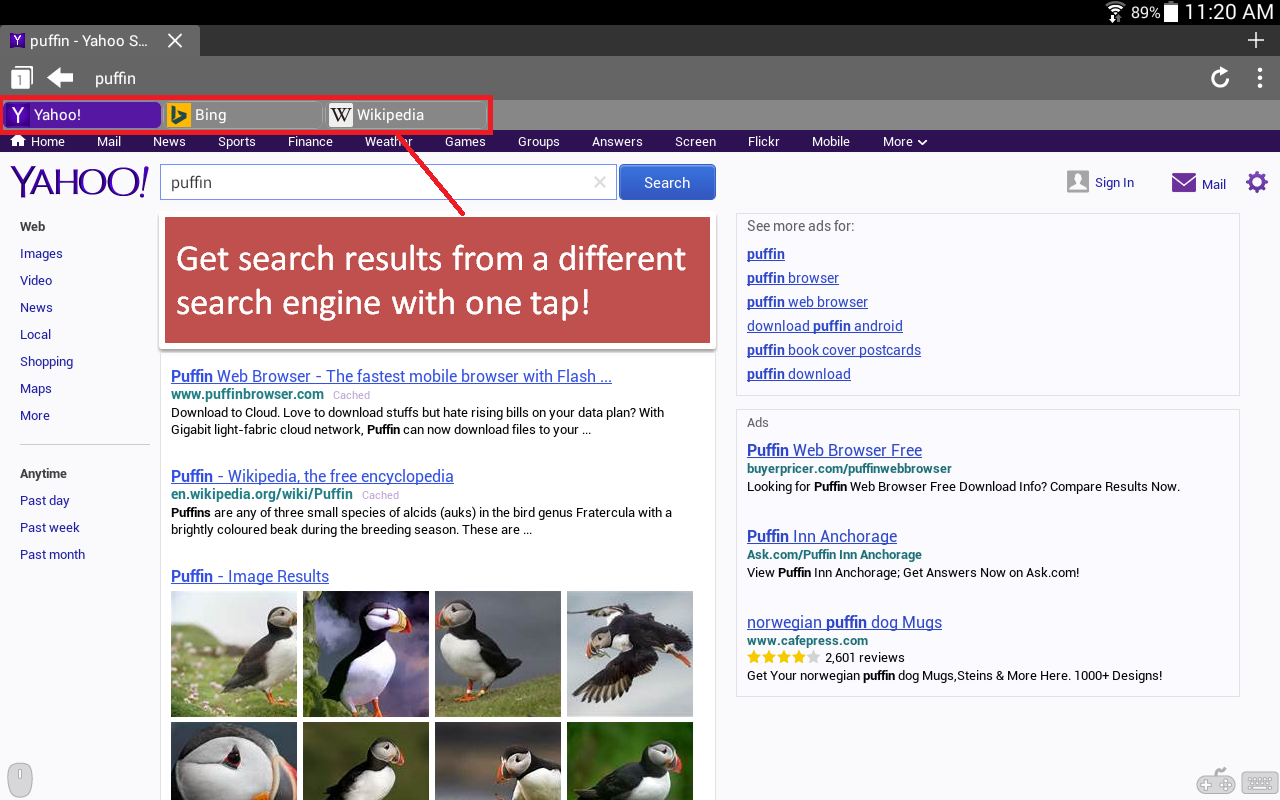This screenshot has height=800, width=1280.
Task: Open first puffin image on grass
Action: (234, 654)
